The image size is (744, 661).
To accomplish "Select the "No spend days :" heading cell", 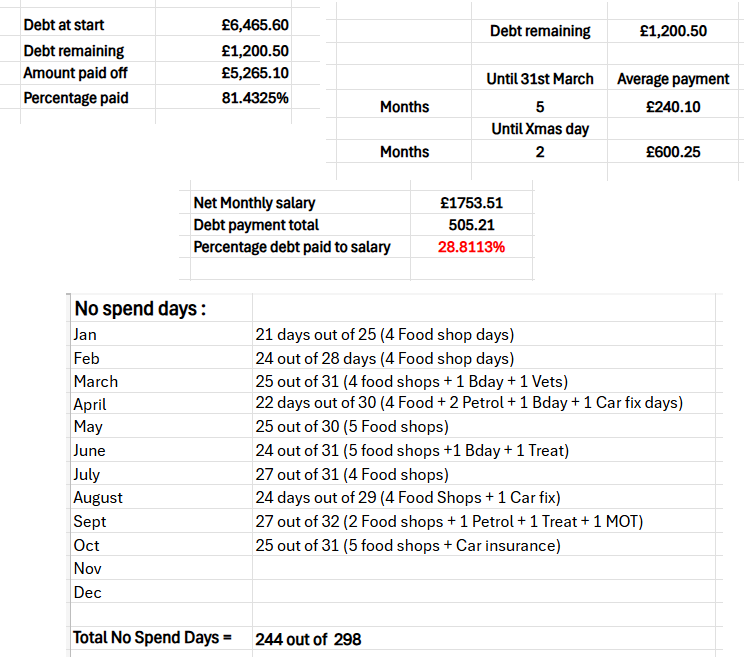I will [x=140, y=308].
